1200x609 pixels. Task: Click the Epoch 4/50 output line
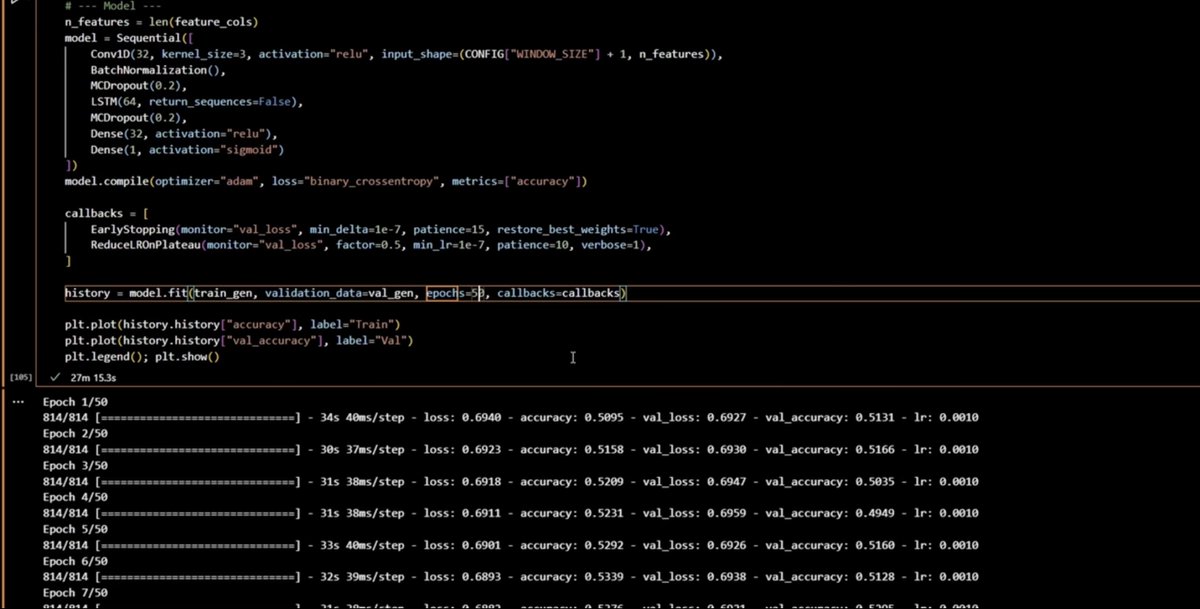pyautogui.click(x=74, y=497)
